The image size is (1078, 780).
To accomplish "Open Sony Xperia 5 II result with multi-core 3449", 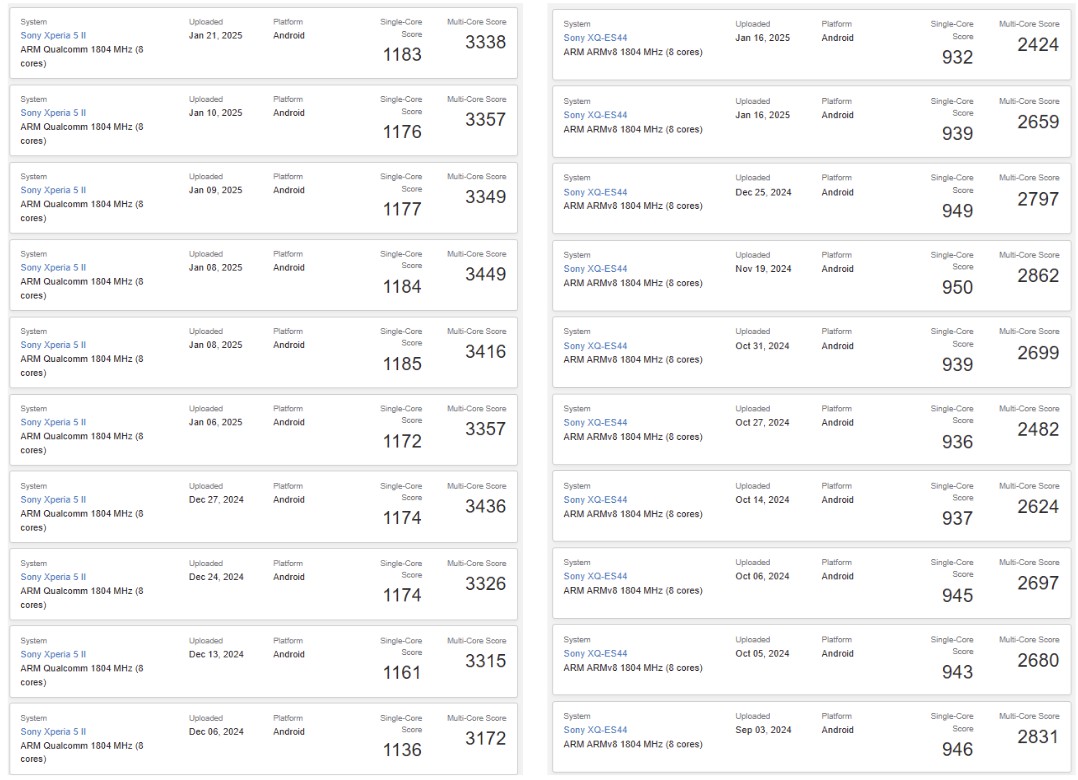I will (x=53, y=268).
